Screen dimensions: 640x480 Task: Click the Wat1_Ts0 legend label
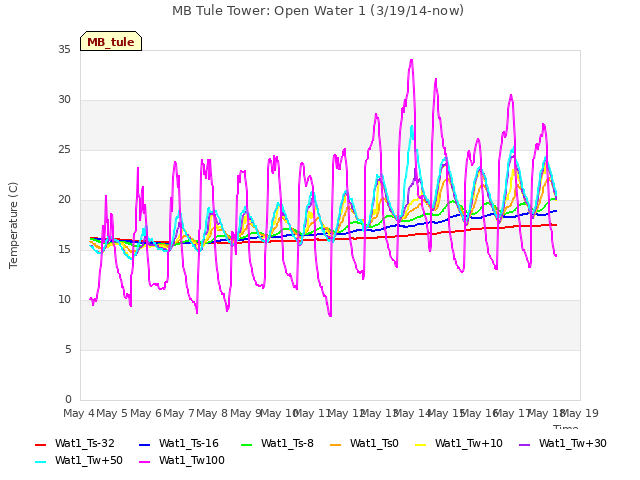click(x=374, y=443)
